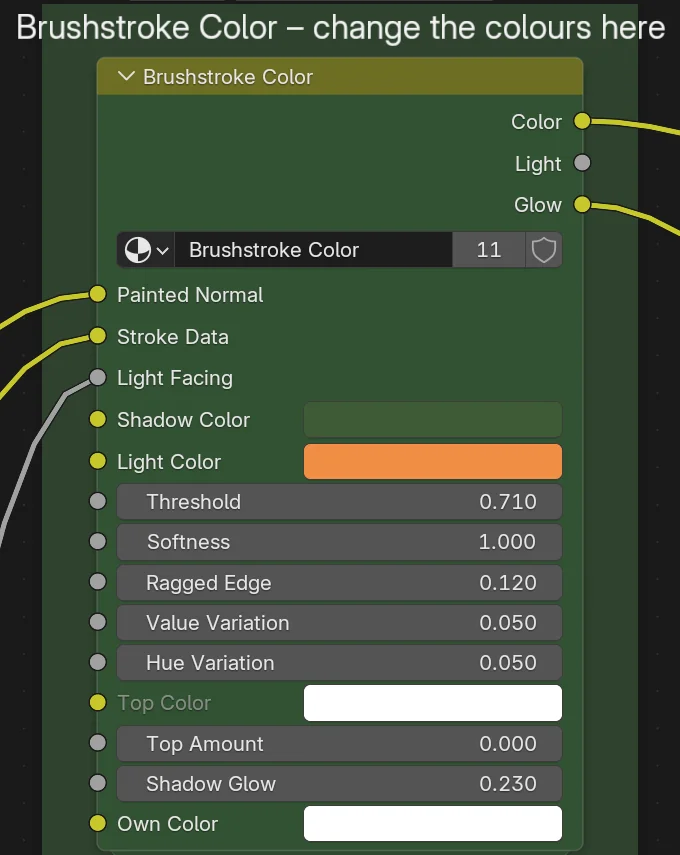The height and width of the screenshot is (855, 680).
Task: Edit the Brushstroke Color group name field
Action: pyautogui.click(x=314, y=250)
